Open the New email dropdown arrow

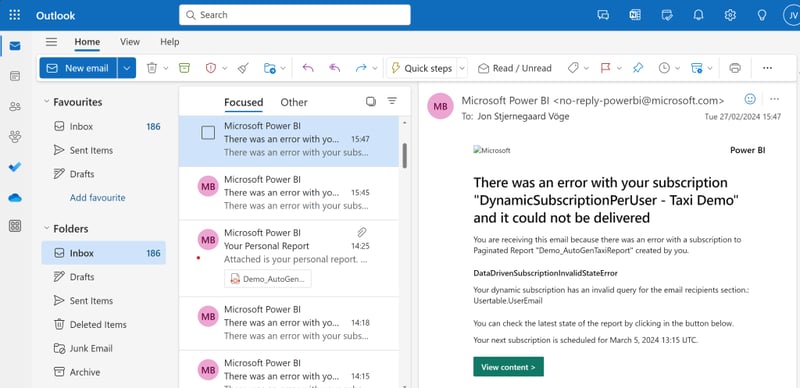127,68
